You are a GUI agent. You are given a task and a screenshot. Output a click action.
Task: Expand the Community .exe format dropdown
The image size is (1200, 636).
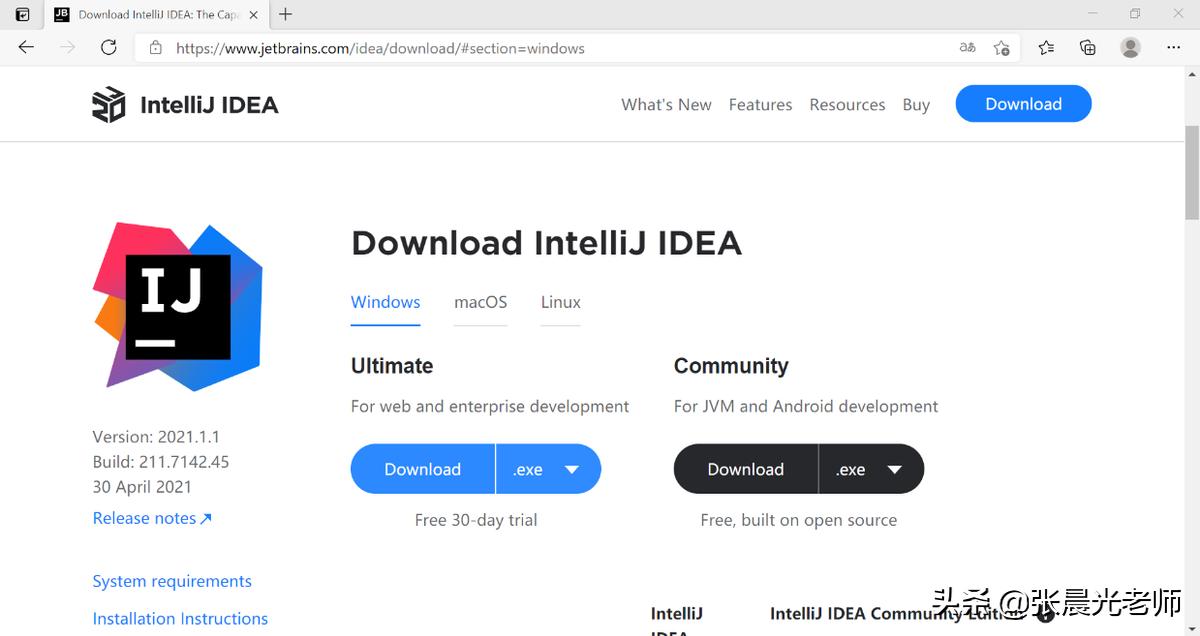pyautogui.click(x=895, y=468)
